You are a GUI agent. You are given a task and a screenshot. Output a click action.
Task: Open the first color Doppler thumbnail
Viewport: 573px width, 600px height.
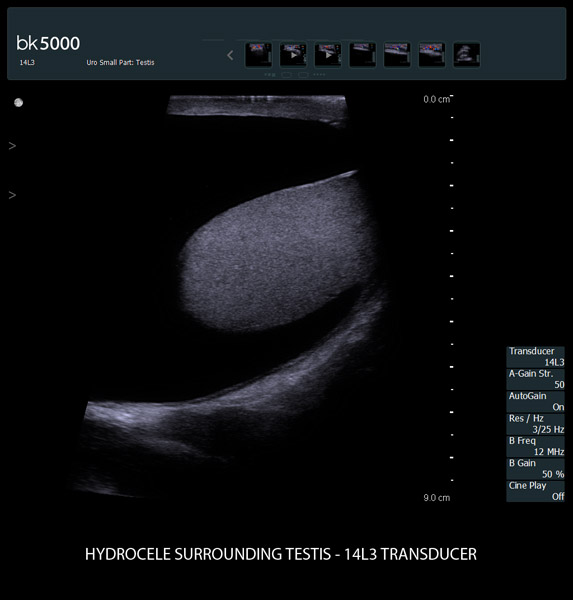coord(258,55)
